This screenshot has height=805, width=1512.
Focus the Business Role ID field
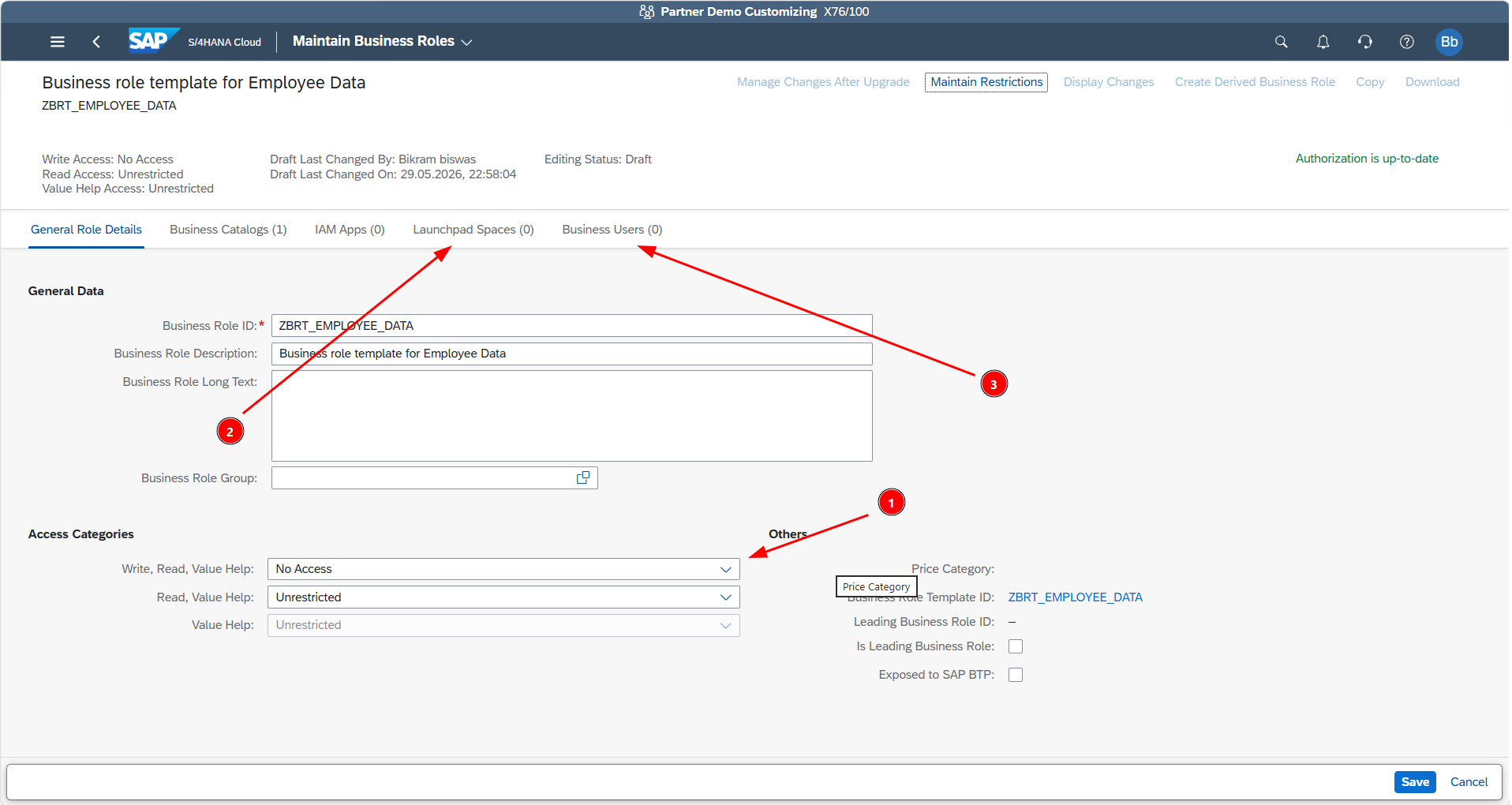click(x=571, y=326)
